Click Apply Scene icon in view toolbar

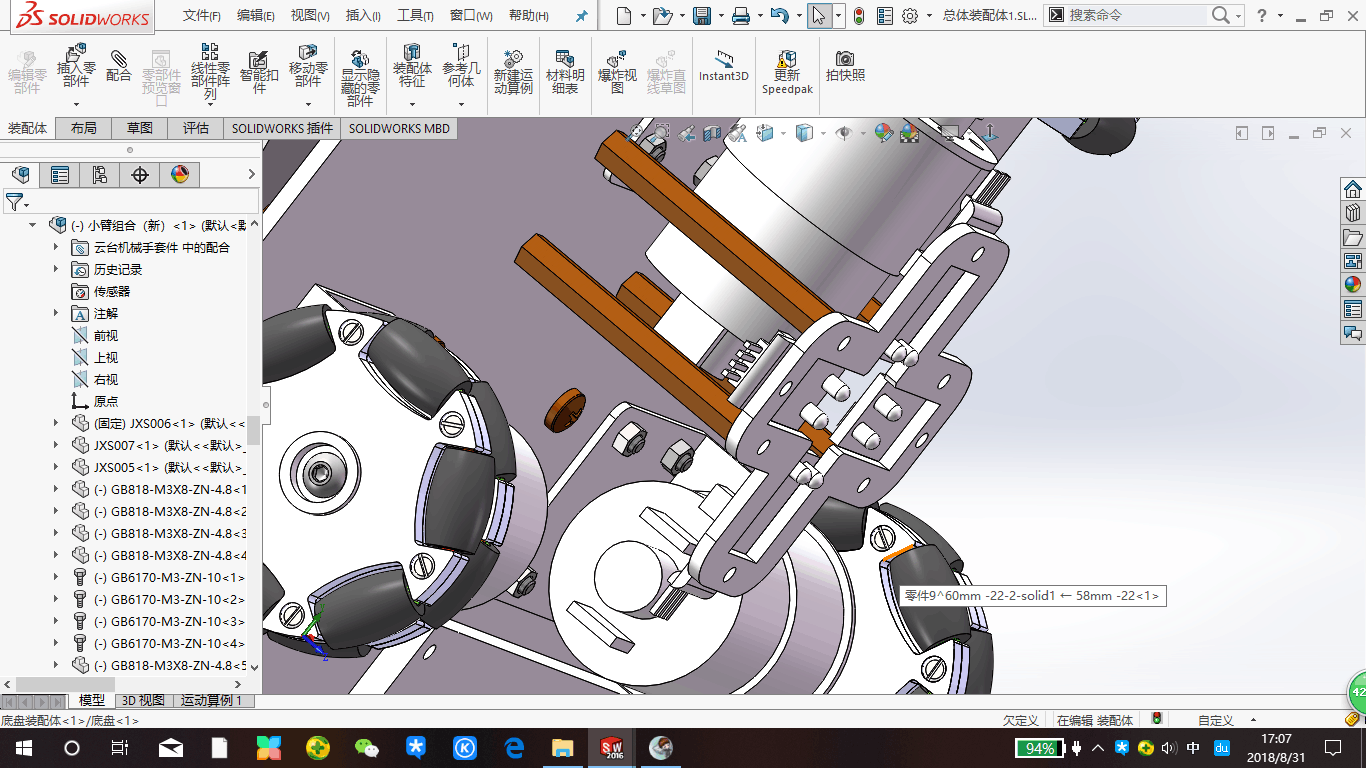click(909, 132)
